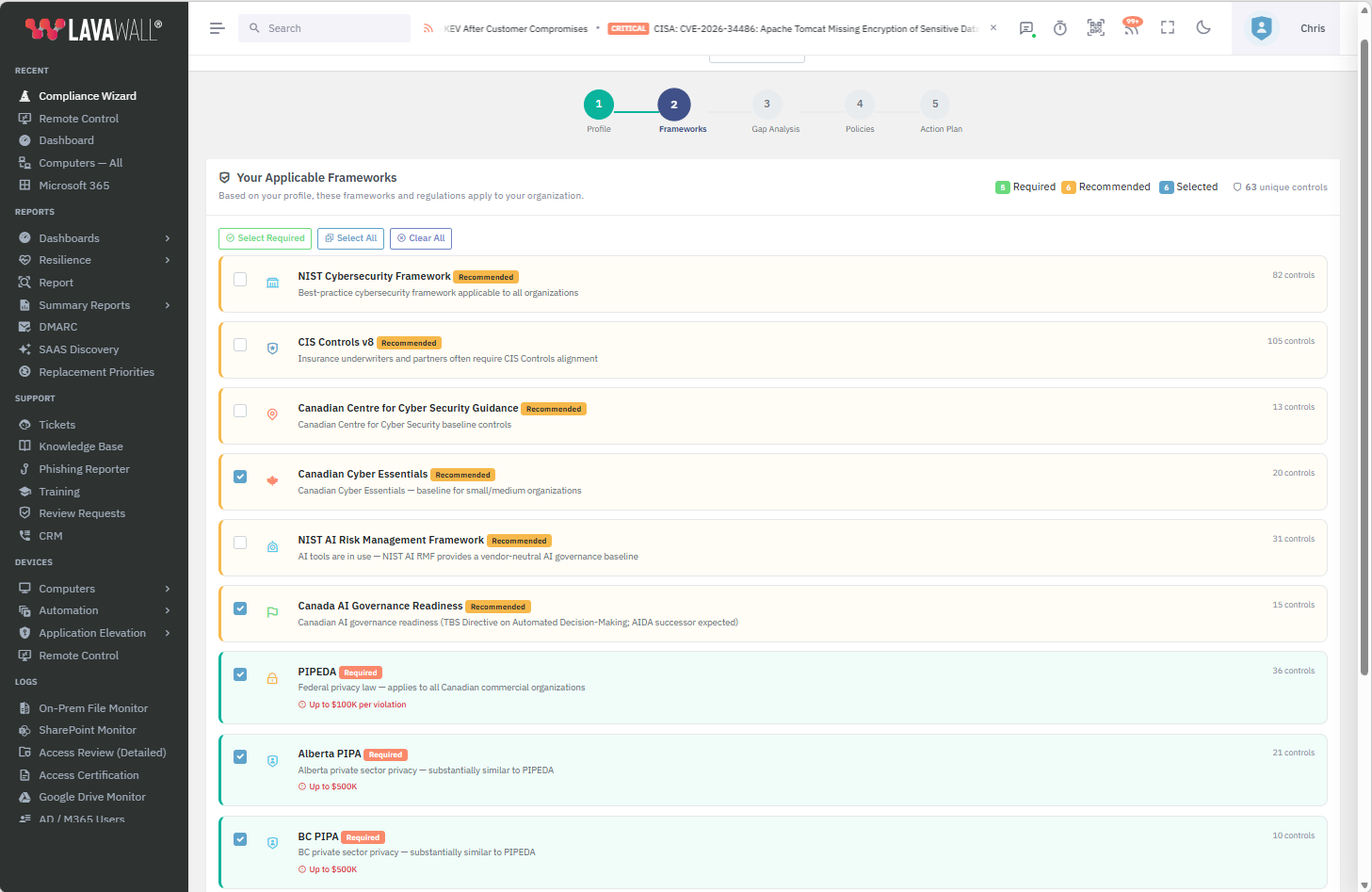Click the QR code scanner icon

coord(1096,28)
